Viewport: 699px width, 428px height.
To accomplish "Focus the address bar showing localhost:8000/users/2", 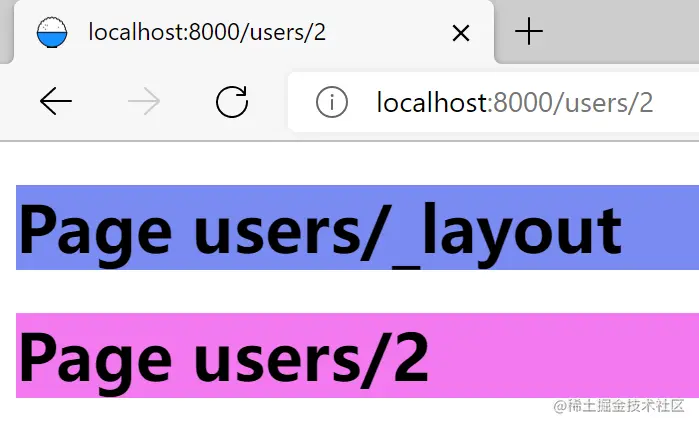I will (493, 102).
